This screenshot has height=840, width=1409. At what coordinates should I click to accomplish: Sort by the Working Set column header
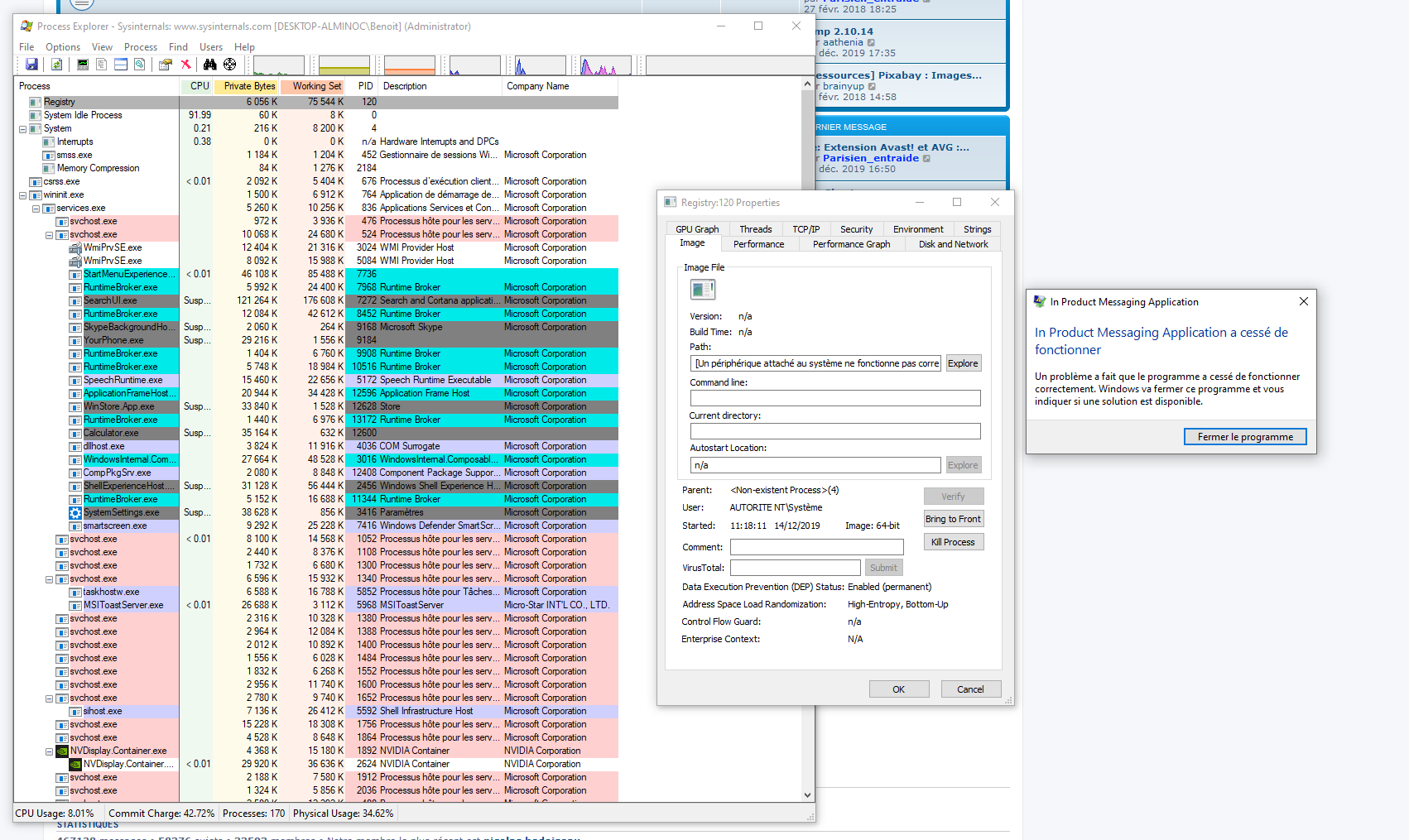[x=313, y=86]
